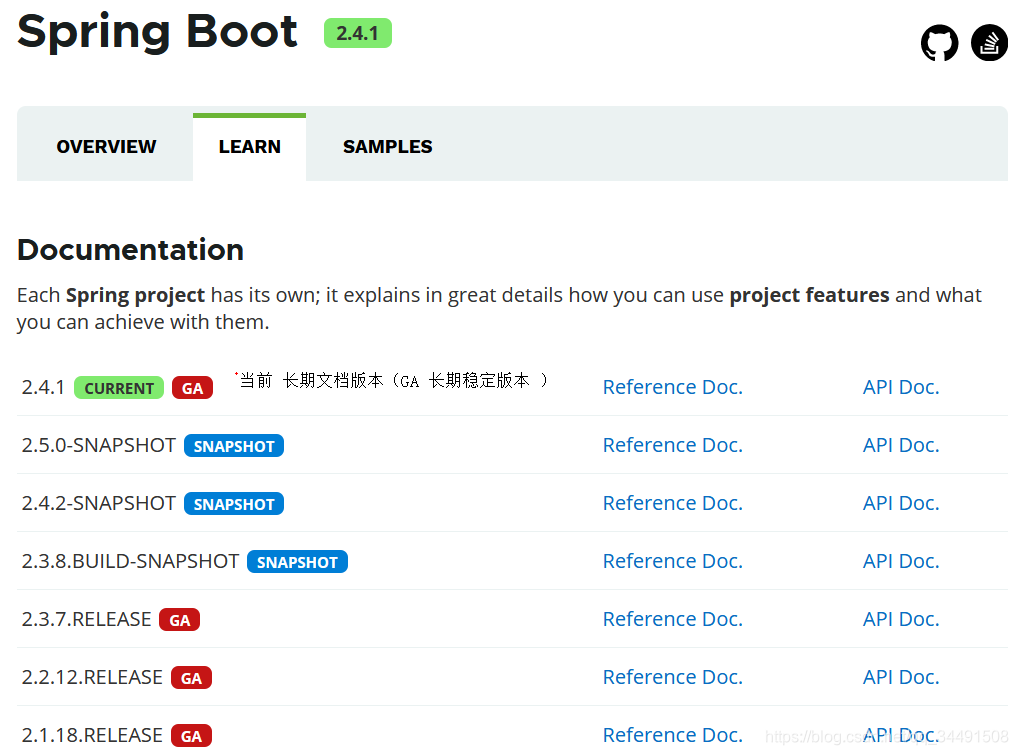Open API Doc. for version 2.4.1
Image resolution: width=1018 pixels, height=755 pixels.
click(x=901, y=387)
